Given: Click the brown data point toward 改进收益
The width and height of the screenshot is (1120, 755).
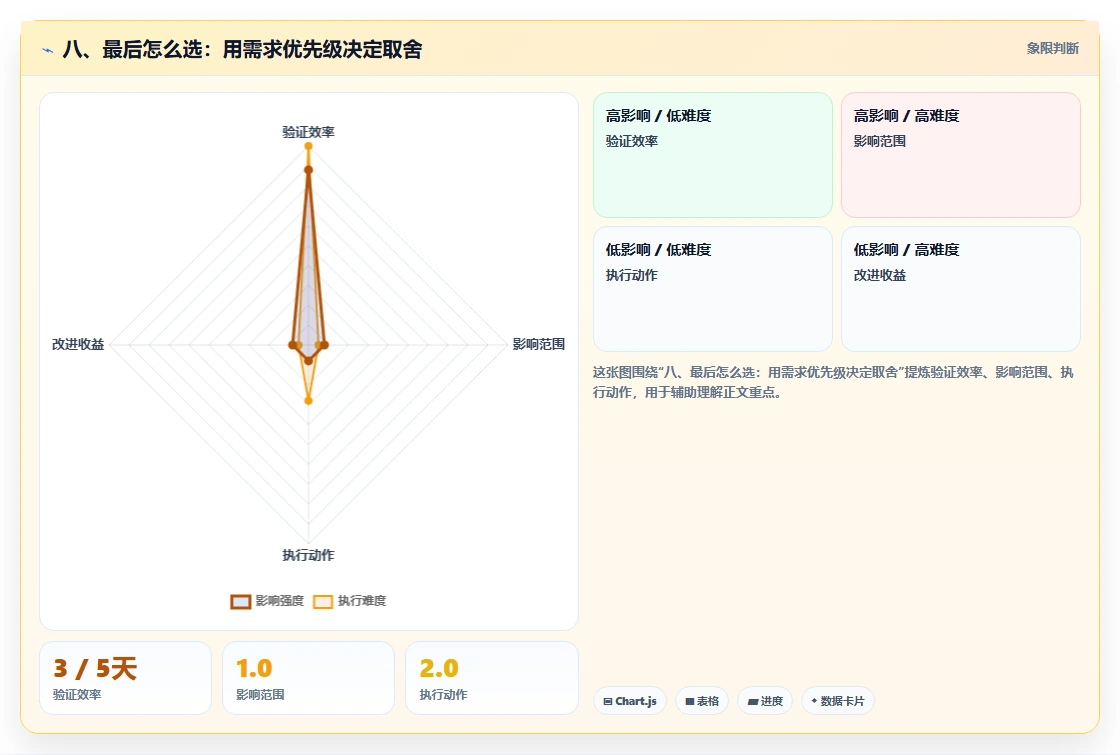Looking at the screenshot, I should coord(292,345).
